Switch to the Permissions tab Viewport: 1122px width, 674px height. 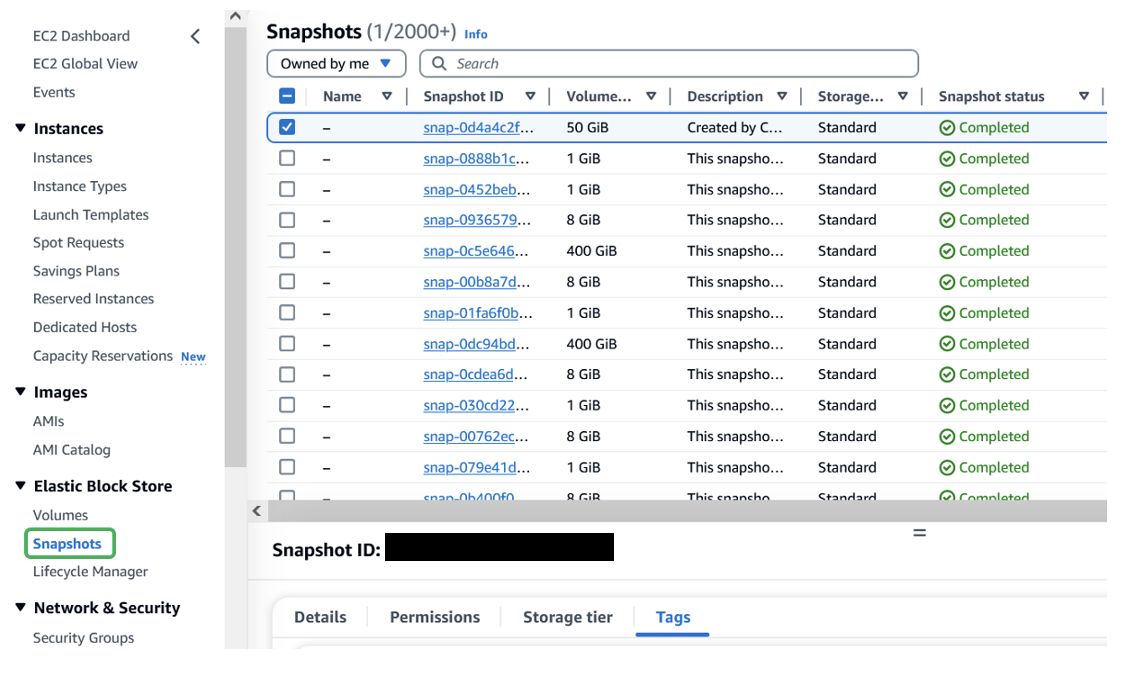pyautogui.click(x=434, y=617)
